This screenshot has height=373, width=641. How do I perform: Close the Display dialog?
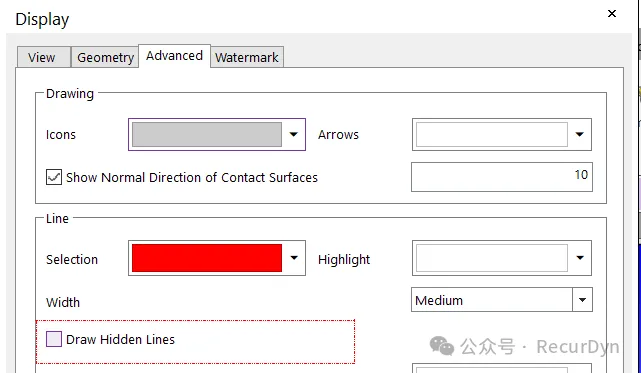612,13
